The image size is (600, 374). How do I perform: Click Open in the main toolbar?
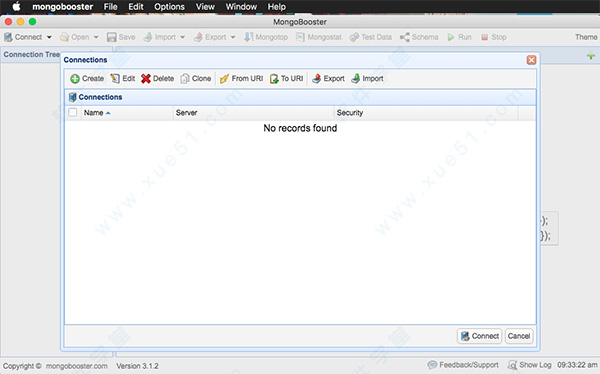point(75,37)
